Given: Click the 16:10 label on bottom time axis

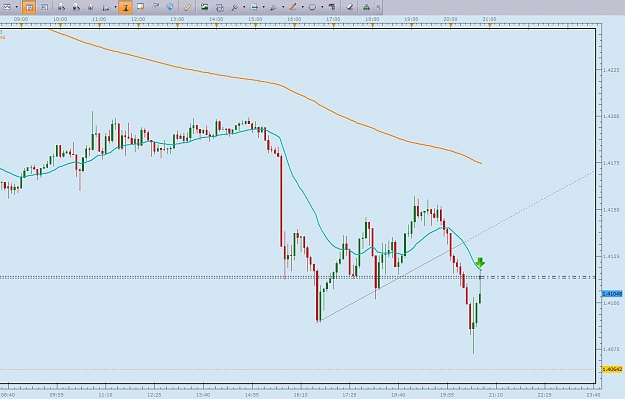Looking at the screenshot, I should coord(301,395).
